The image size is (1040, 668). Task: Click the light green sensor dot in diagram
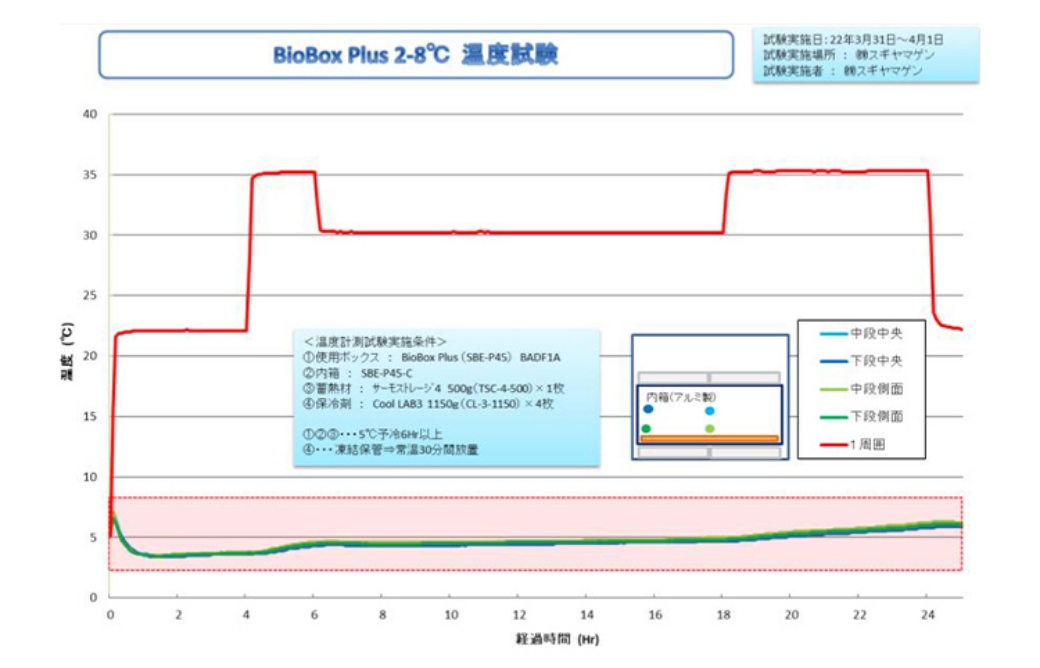tap(710, 429)
